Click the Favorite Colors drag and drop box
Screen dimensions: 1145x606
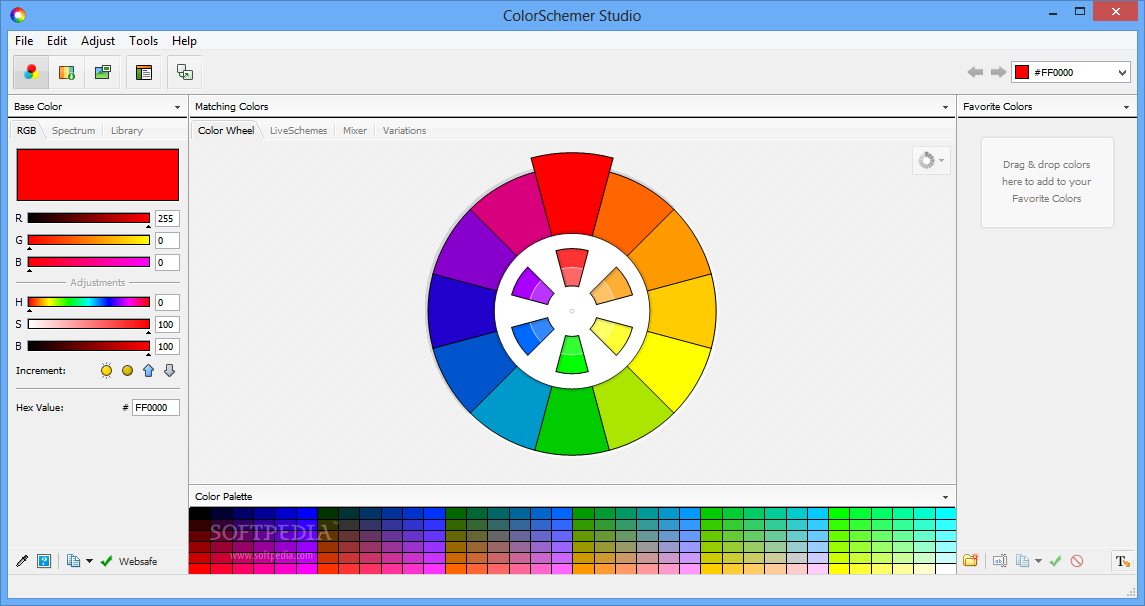(x=1047, y=183)
